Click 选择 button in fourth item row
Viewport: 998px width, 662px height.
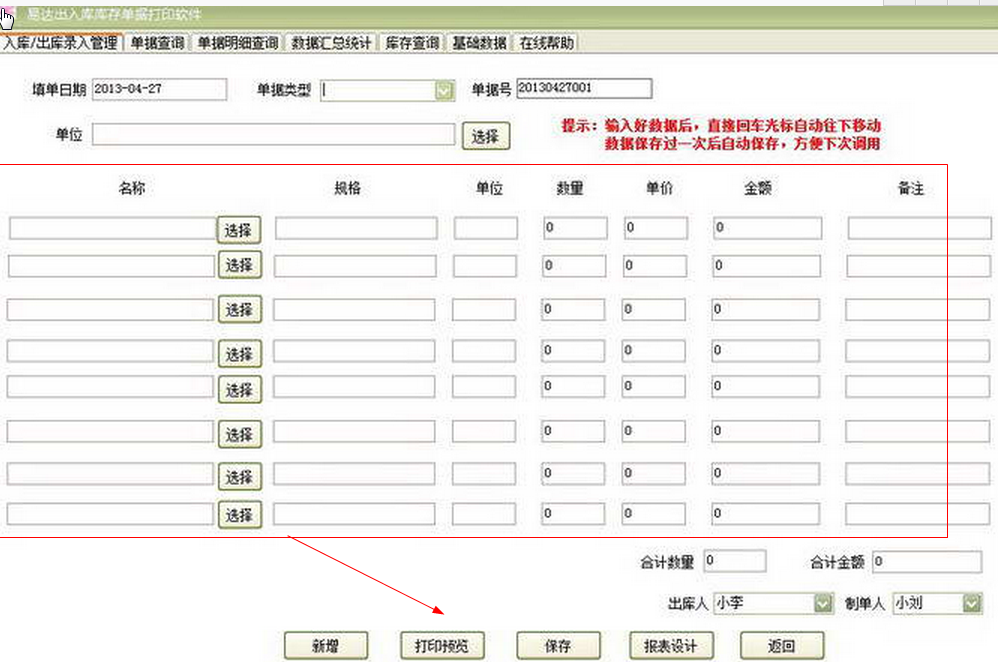239,354
